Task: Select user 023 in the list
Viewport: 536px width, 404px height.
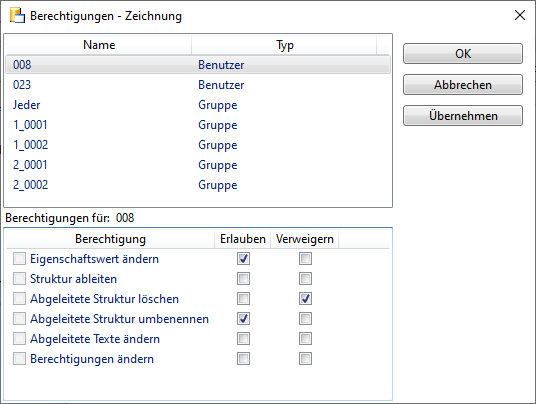Action: point(198,85)
